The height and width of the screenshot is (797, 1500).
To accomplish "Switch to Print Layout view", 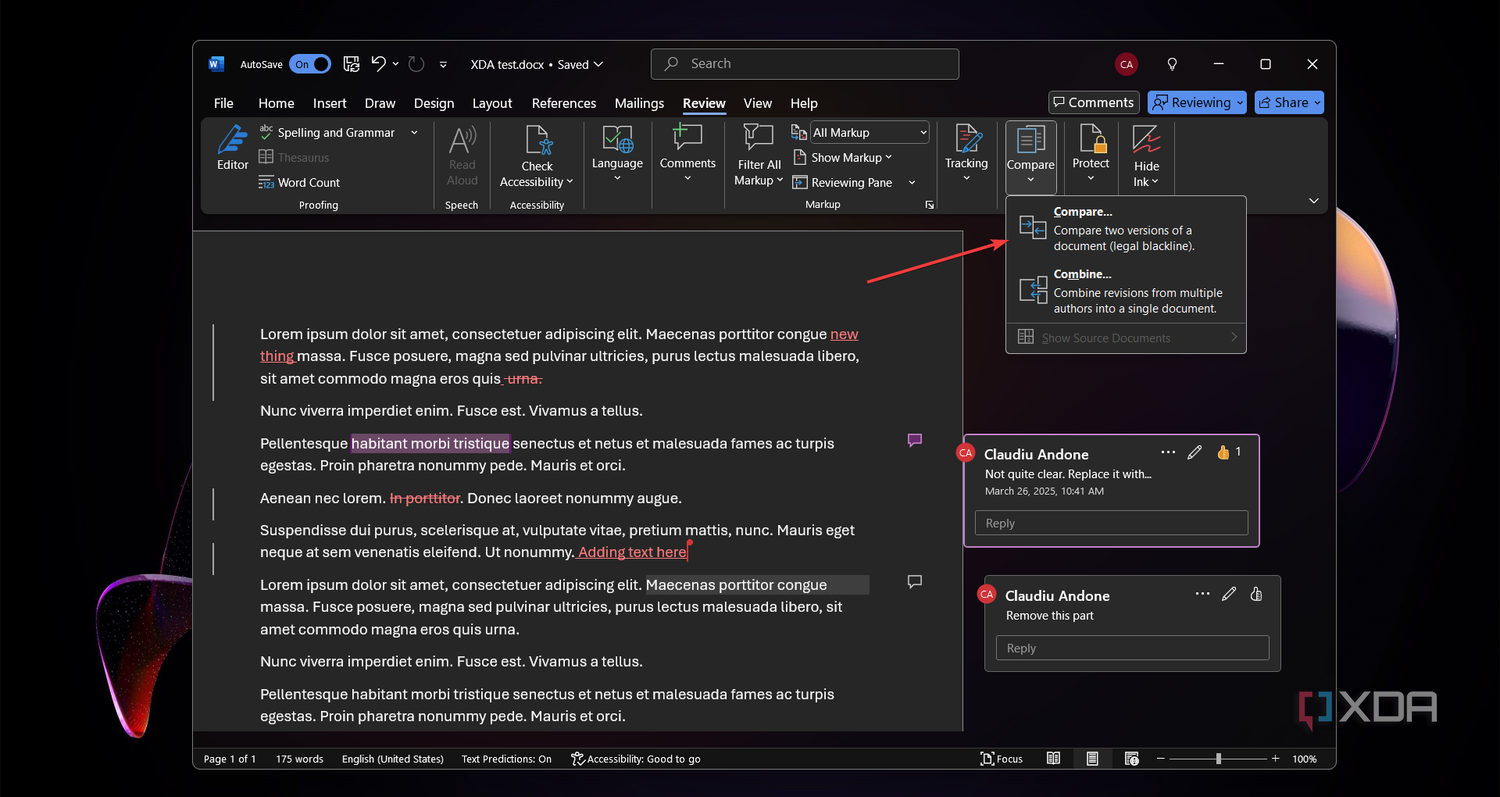I will (x=1092, y=759).
